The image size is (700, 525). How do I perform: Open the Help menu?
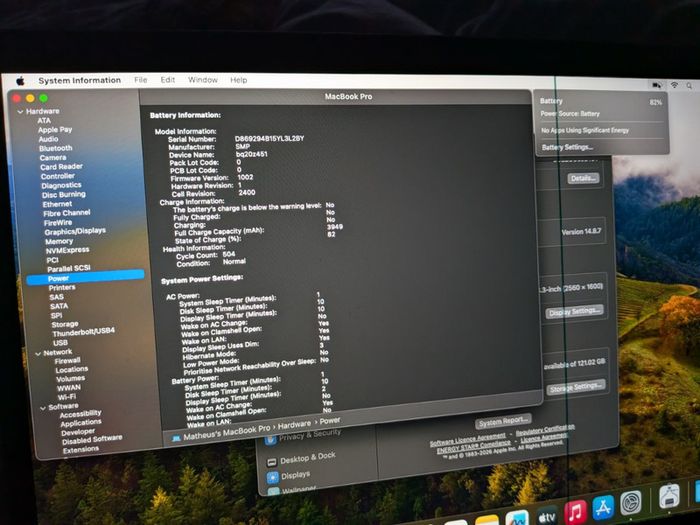coord(238,80)
